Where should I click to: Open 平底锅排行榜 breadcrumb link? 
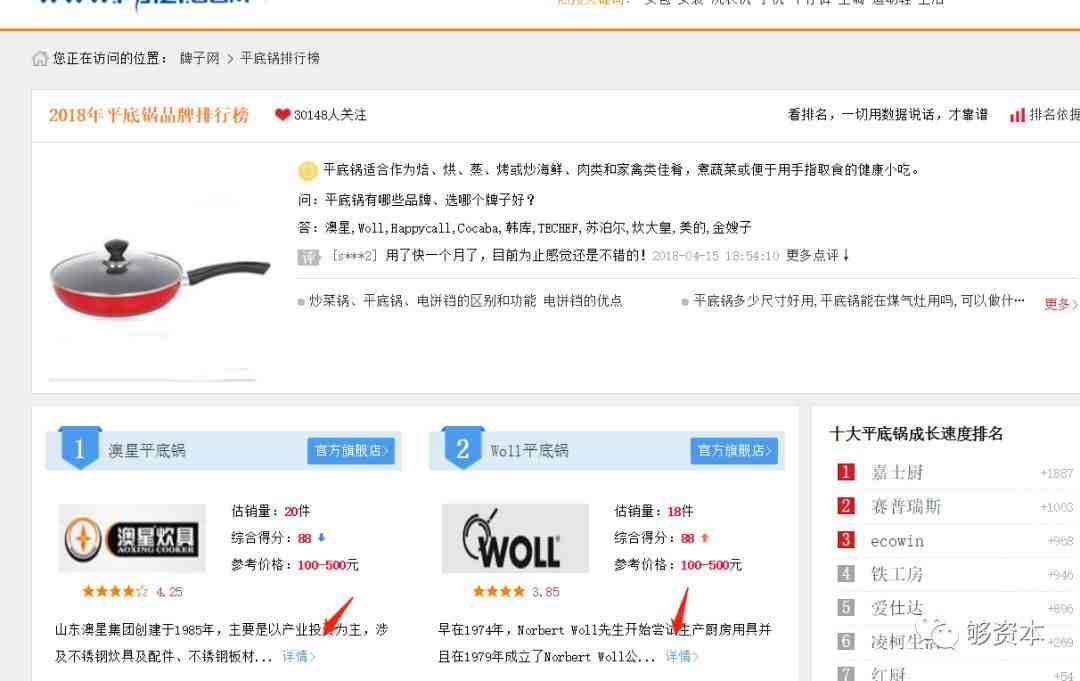pos(280,59)
